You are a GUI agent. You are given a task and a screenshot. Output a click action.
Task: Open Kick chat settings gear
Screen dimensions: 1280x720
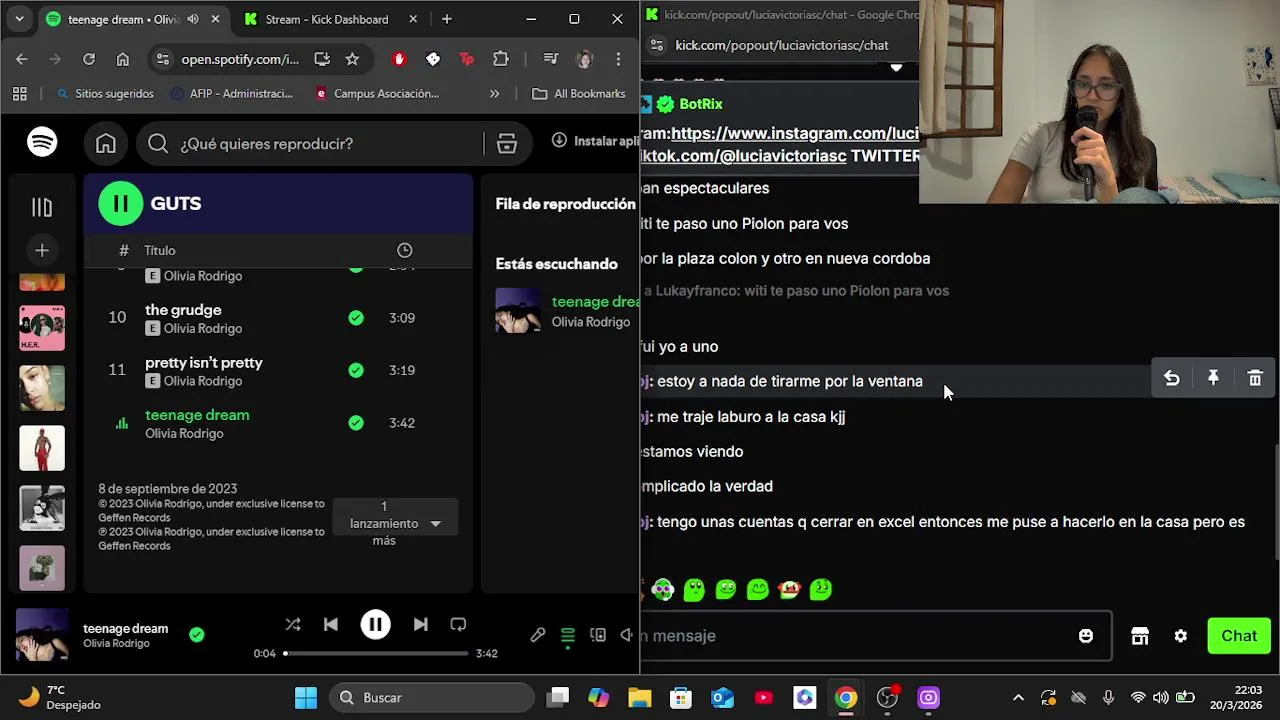[1181, 636]
